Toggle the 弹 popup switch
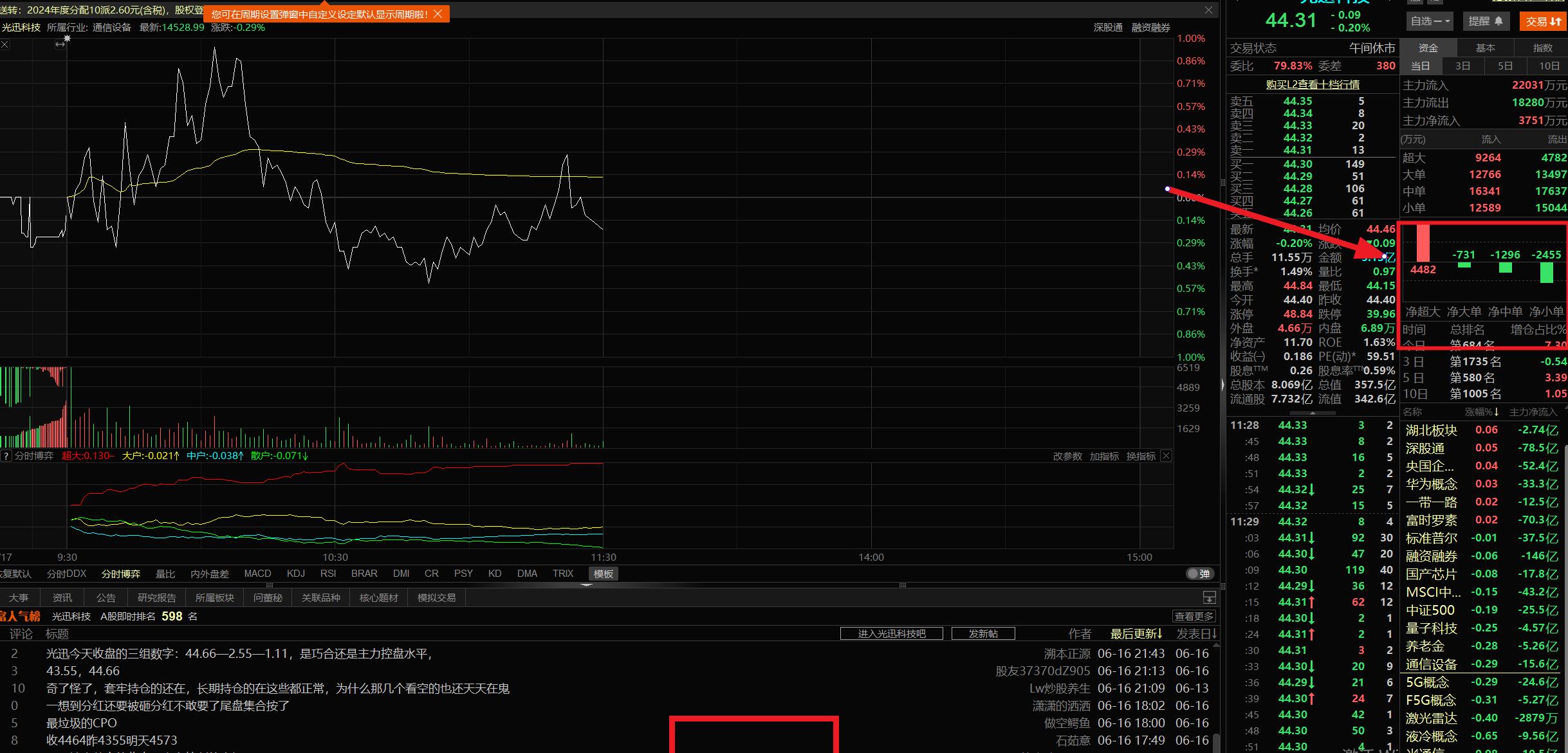The width and height of the screenshot is (1568, 753). 1199,574
